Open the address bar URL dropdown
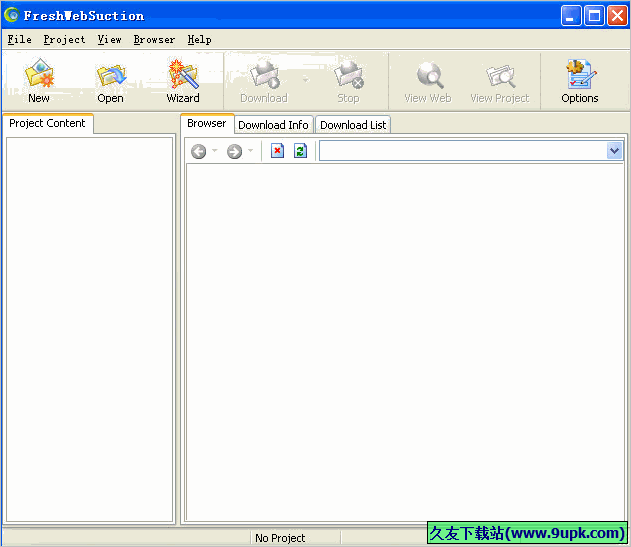631x547 pixels. [x=614, y=151]
